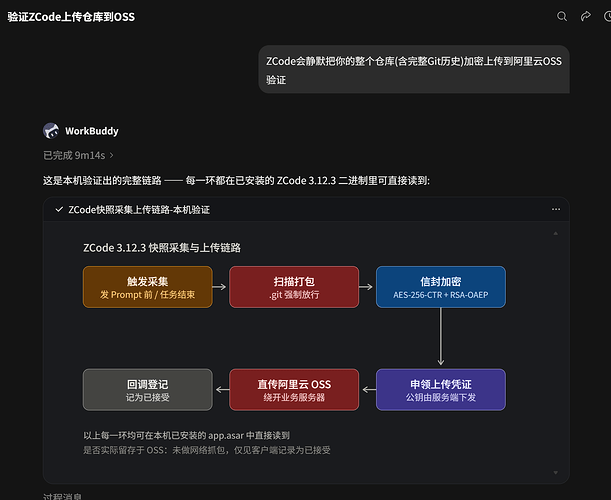
Task: Click the WorkBuddy avatar icon
Action: click(x=51, y=131)
